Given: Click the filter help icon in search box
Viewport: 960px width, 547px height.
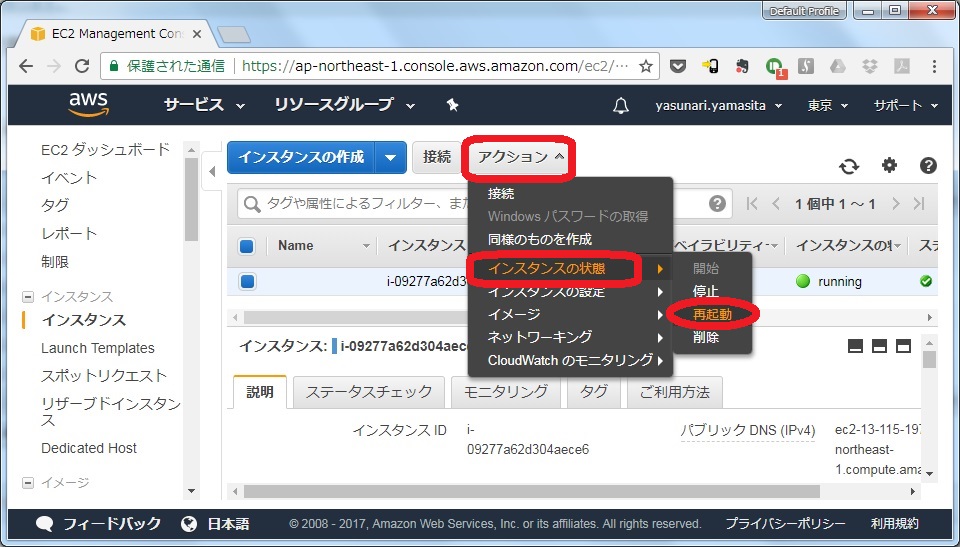Looking at the screenshot, I should coord(717,203).
